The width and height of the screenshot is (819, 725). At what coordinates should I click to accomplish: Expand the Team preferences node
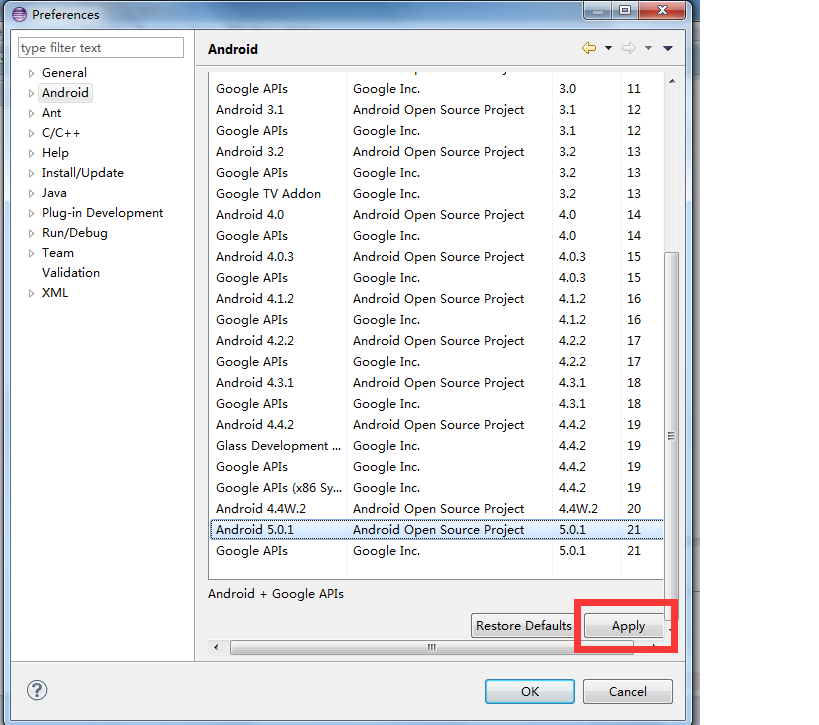[31, 253]
